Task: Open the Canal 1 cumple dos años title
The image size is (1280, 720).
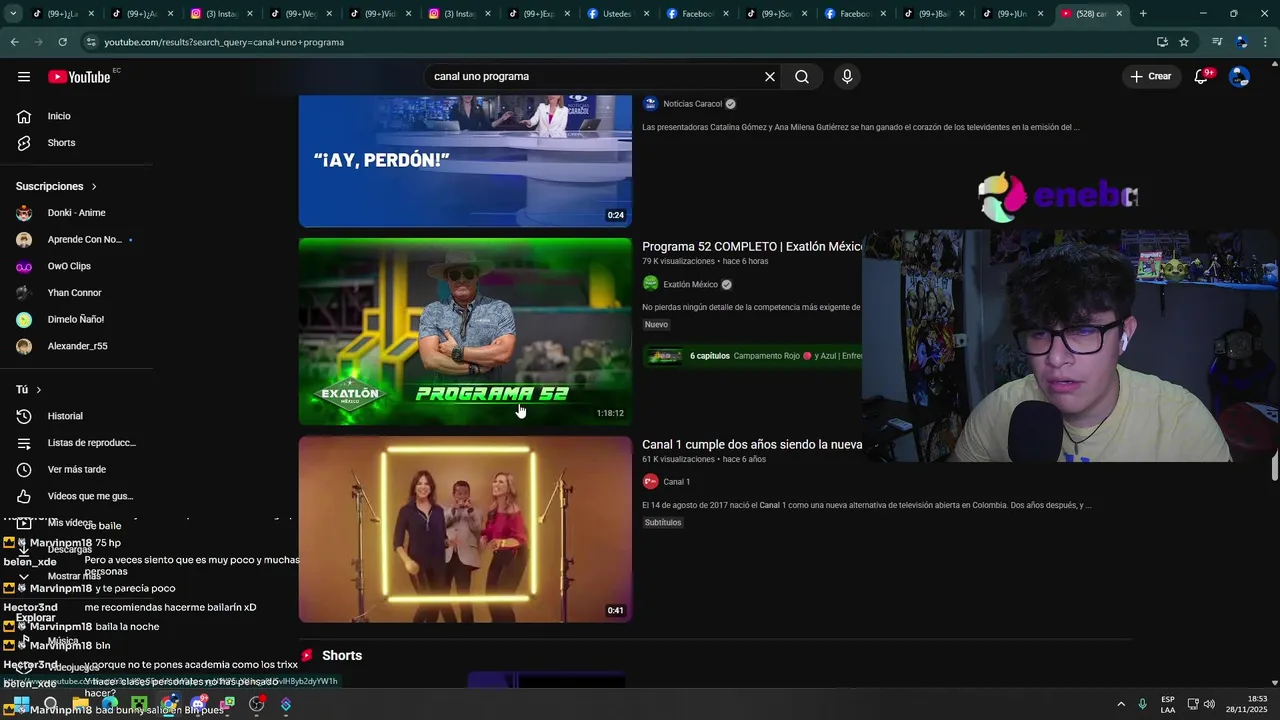Action: point(752,444)
